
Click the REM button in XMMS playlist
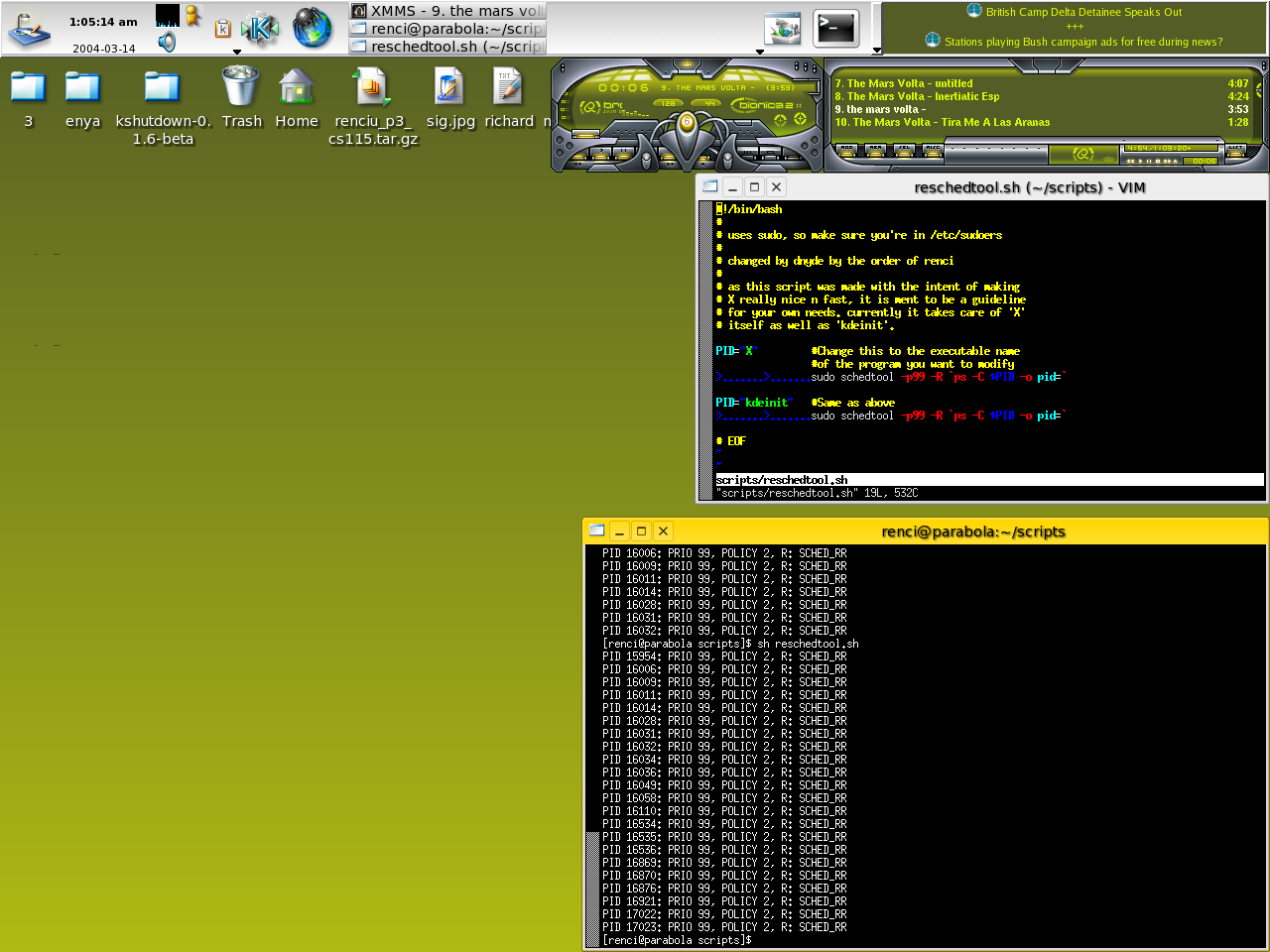(875, 149)
